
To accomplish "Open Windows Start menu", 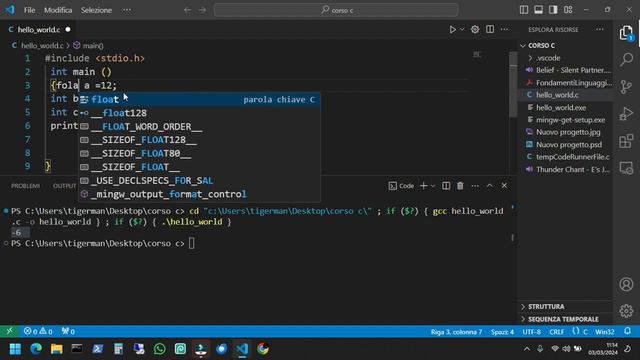I will coord(16,349).
